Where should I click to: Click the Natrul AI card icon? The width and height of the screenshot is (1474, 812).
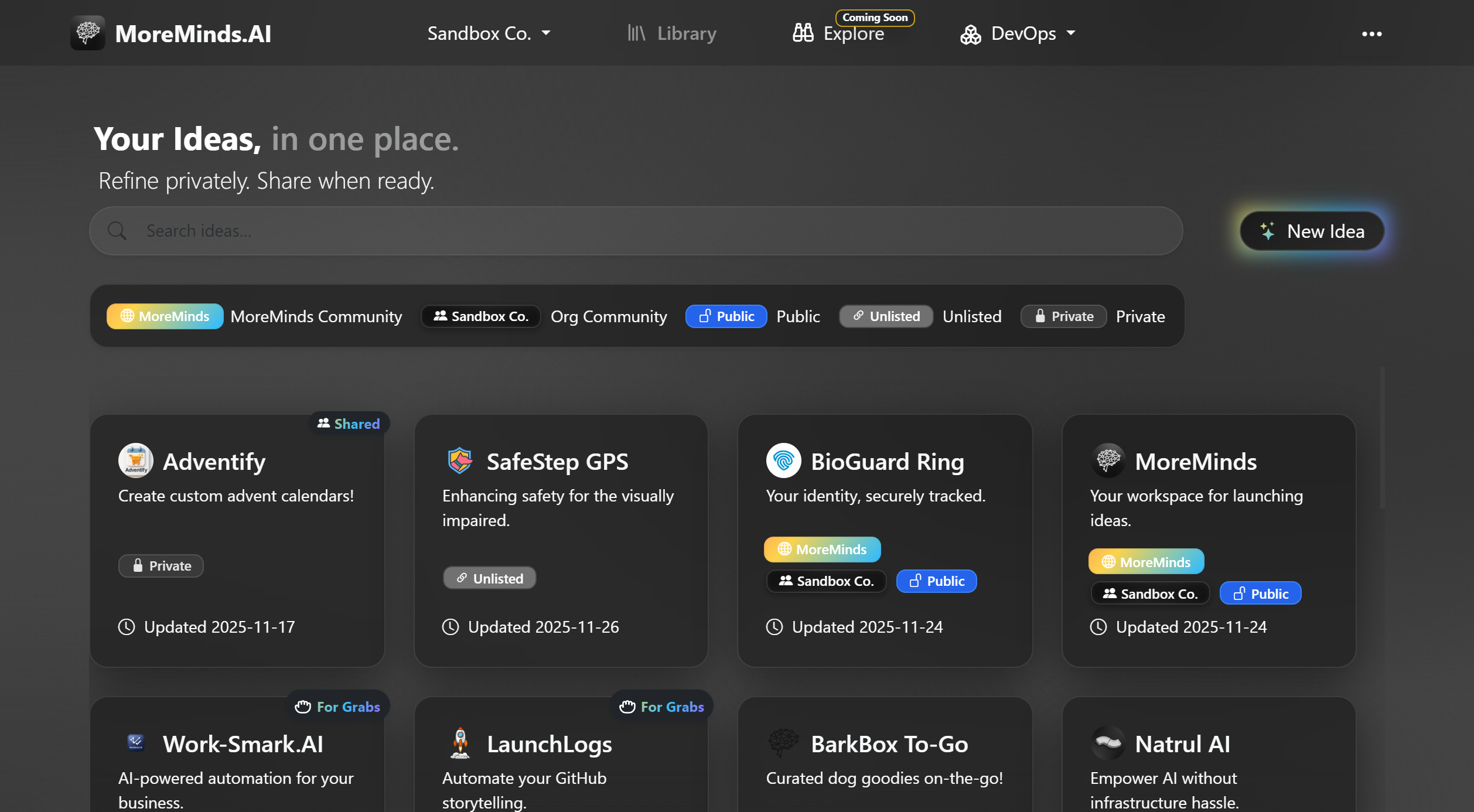click(x=1108, y=743)
